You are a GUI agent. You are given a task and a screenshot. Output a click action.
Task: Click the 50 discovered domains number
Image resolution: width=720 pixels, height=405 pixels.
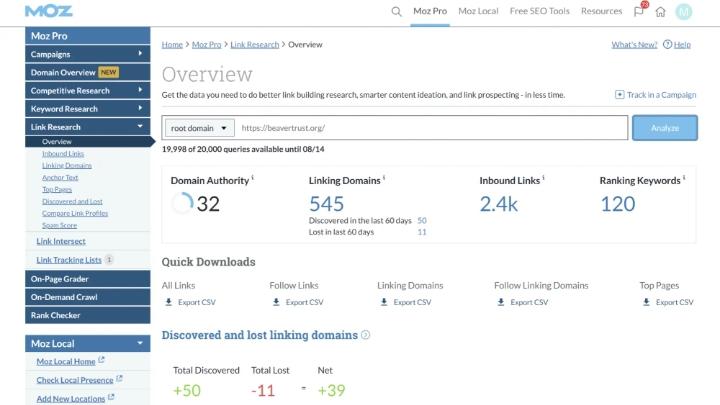pyautogui.click(x=422, y=220)
